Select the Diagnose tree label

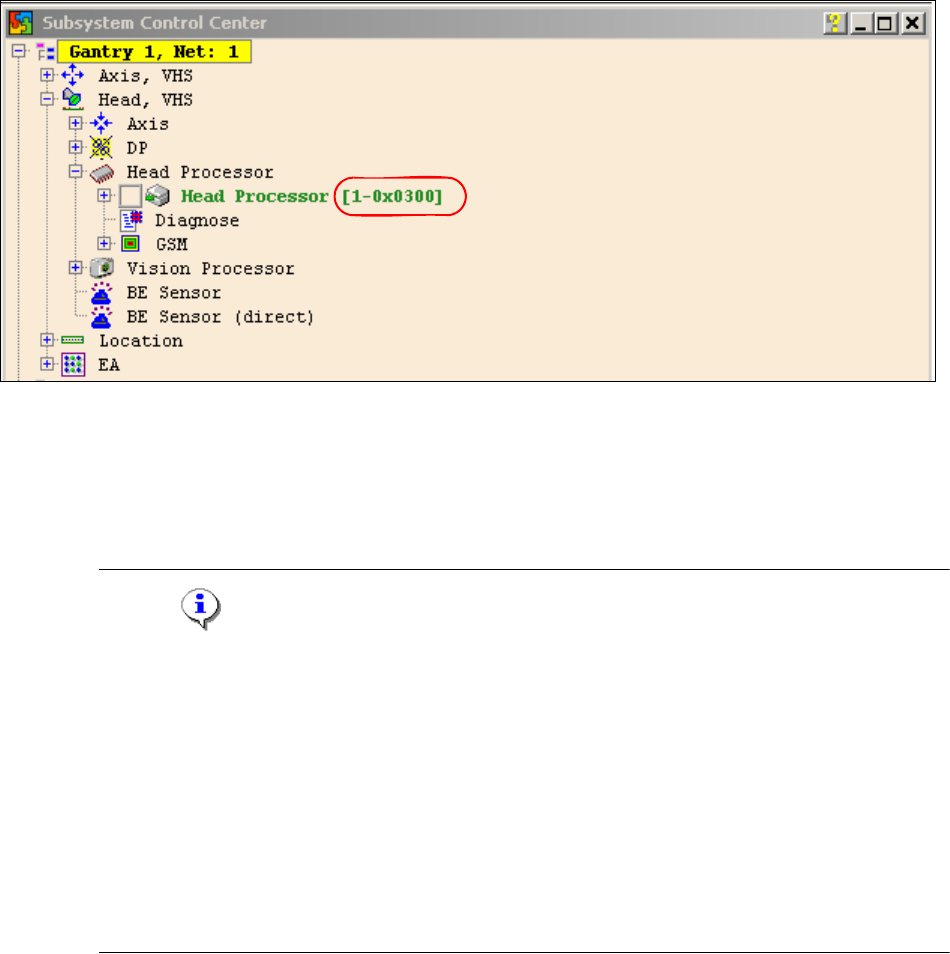(197, 221)
